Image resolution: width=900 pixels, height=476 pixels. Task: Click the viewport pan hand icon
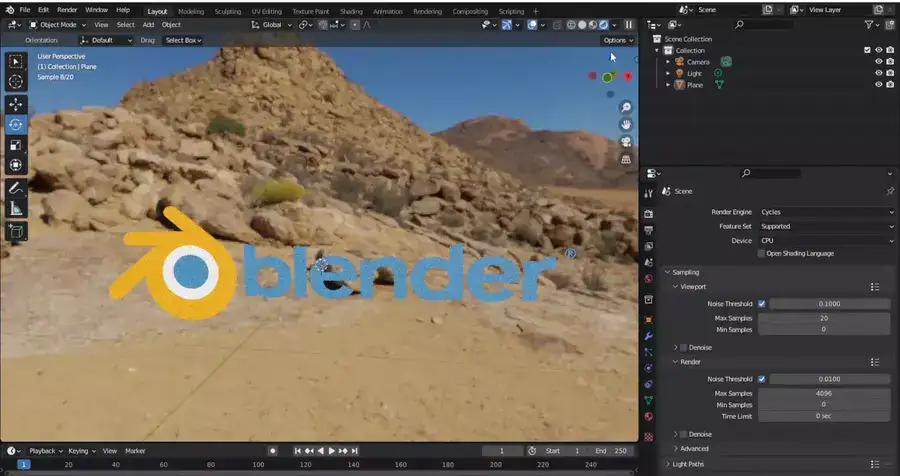tap(626, 125)
